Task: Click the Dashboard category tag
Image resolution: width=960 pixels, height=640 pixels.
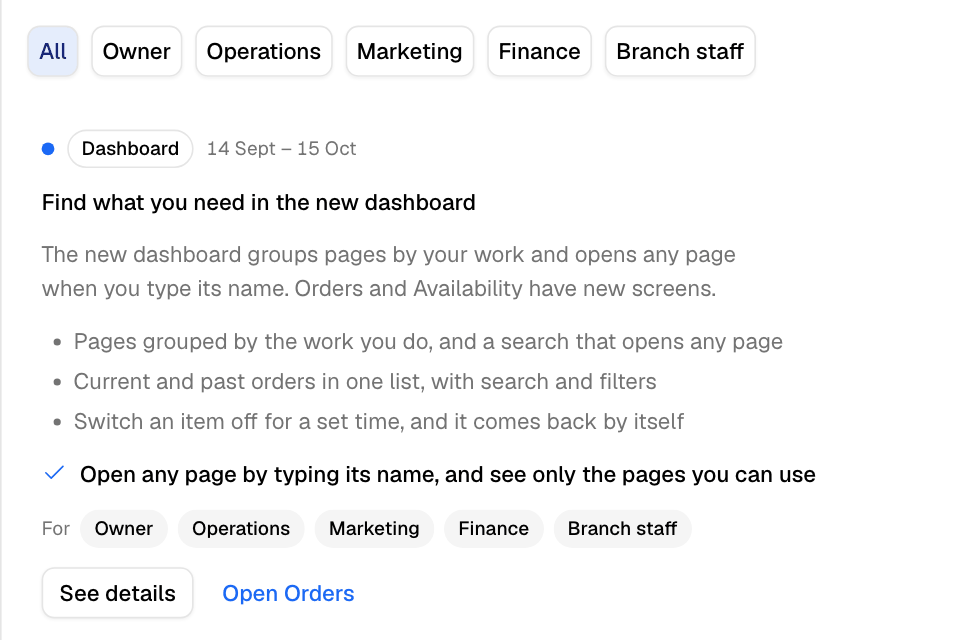Action: tap(130, 149)
